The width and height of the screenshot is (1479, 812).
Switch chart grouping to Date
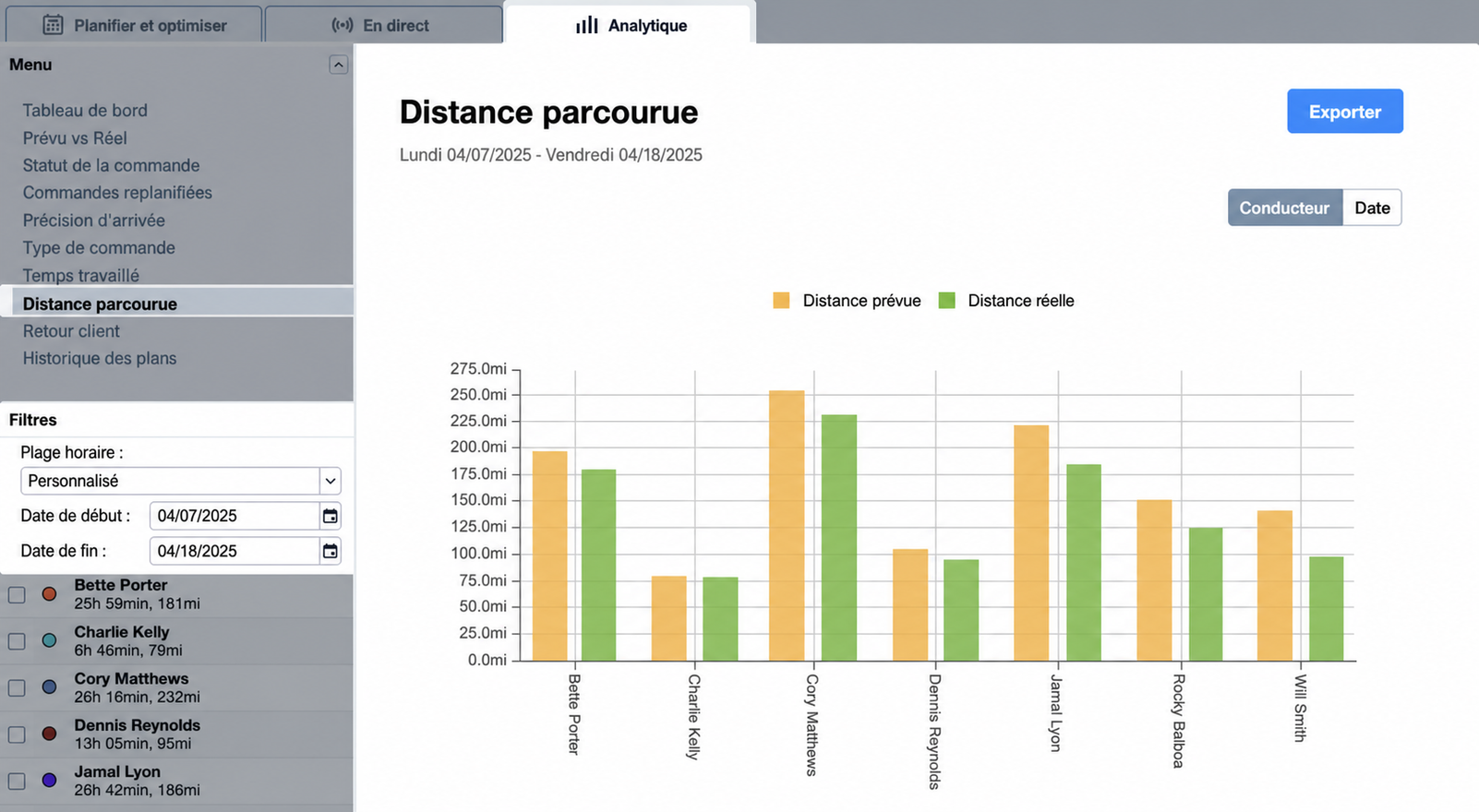pos(1372,208)
